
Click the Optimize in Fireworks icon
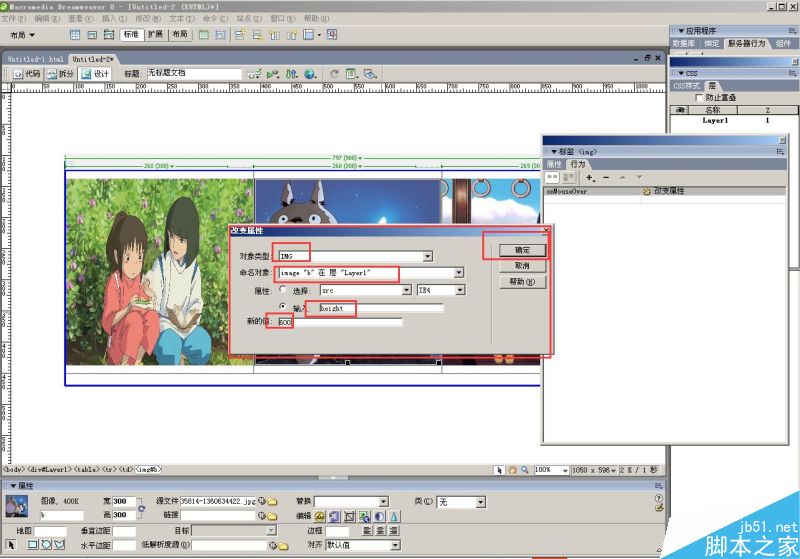click(335, 517)
